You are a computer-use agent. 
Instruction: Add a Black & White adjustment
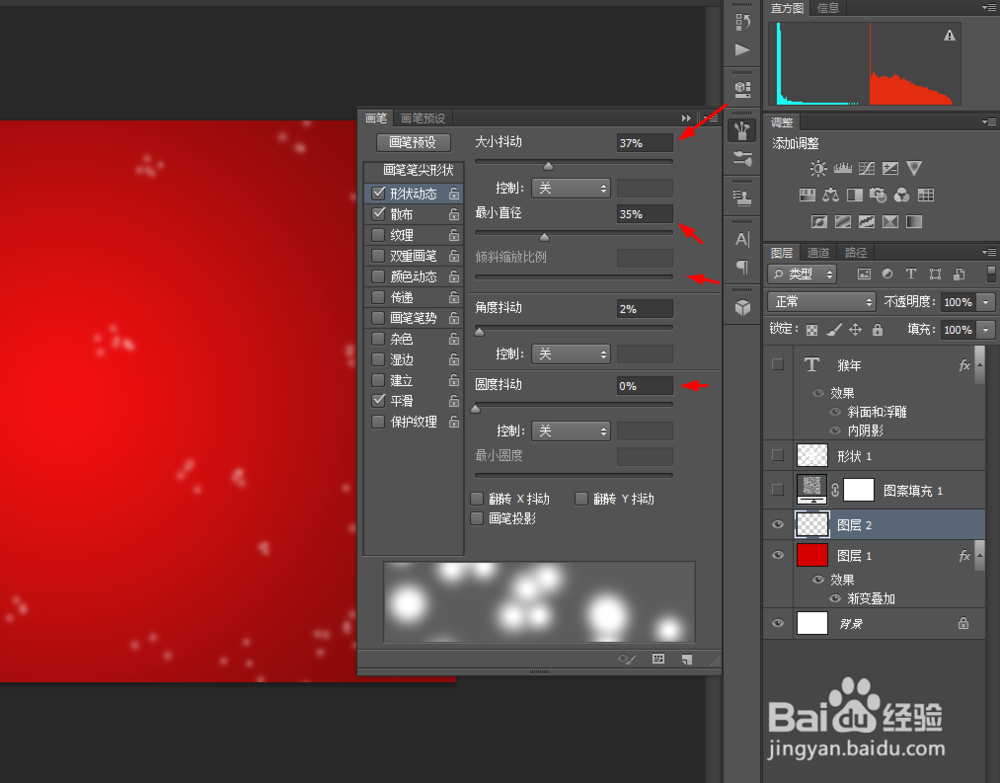tap(855, 195)
